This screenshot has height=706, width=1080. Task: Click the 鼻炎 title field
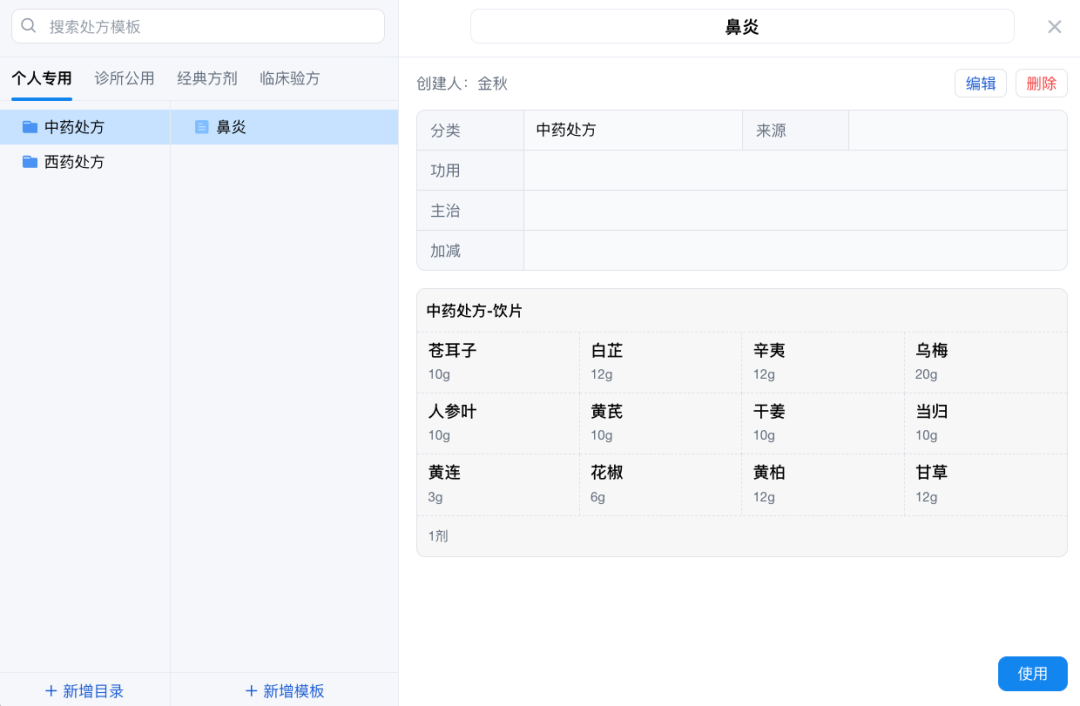click(742, 27)
